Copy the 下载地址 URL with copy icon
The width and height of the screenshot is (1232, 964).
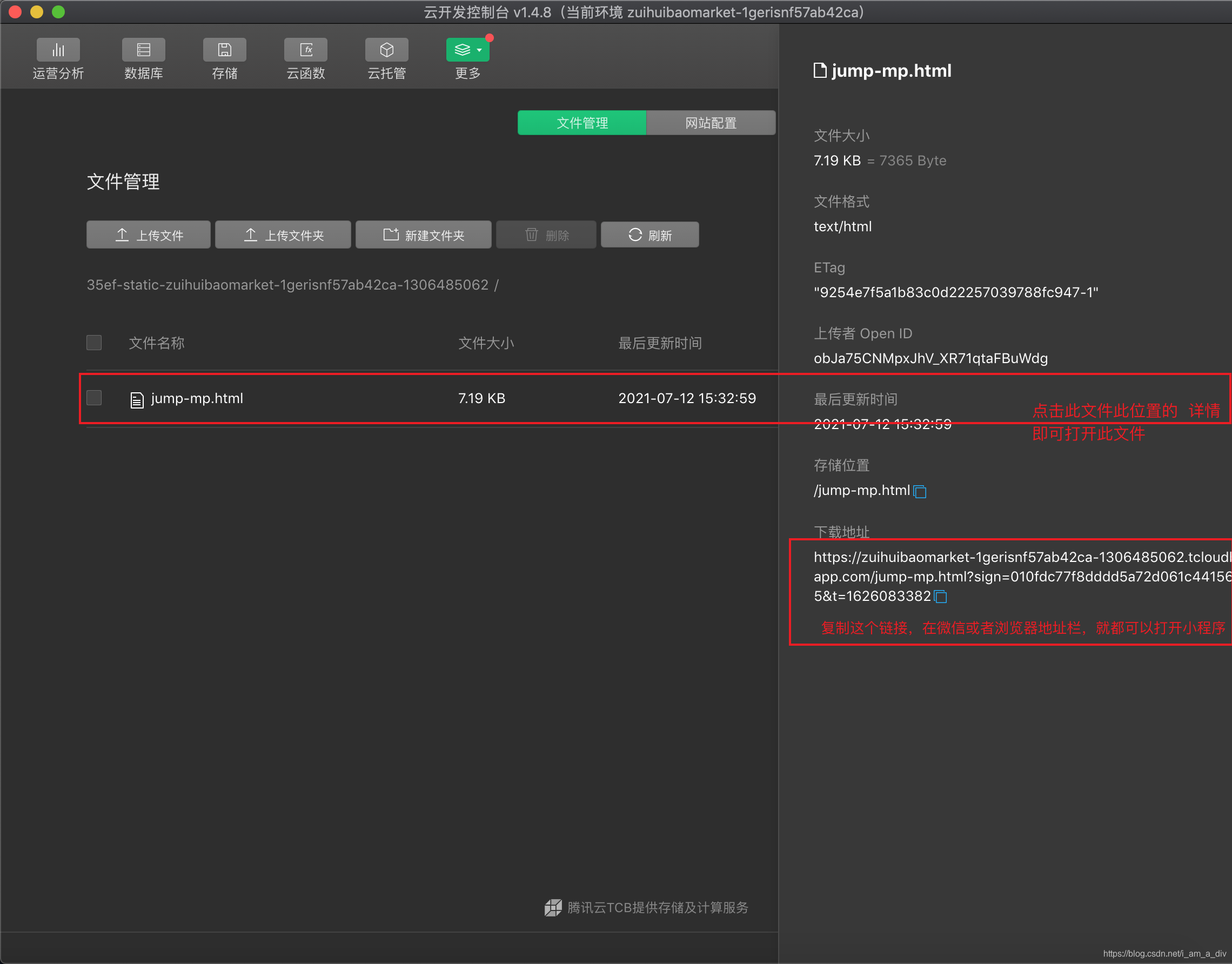(x=940, y=597)
